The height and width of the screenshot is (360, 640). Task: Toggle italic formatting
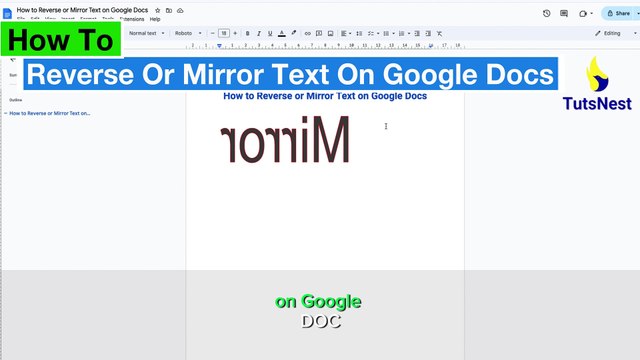click(x=259, y=33)
